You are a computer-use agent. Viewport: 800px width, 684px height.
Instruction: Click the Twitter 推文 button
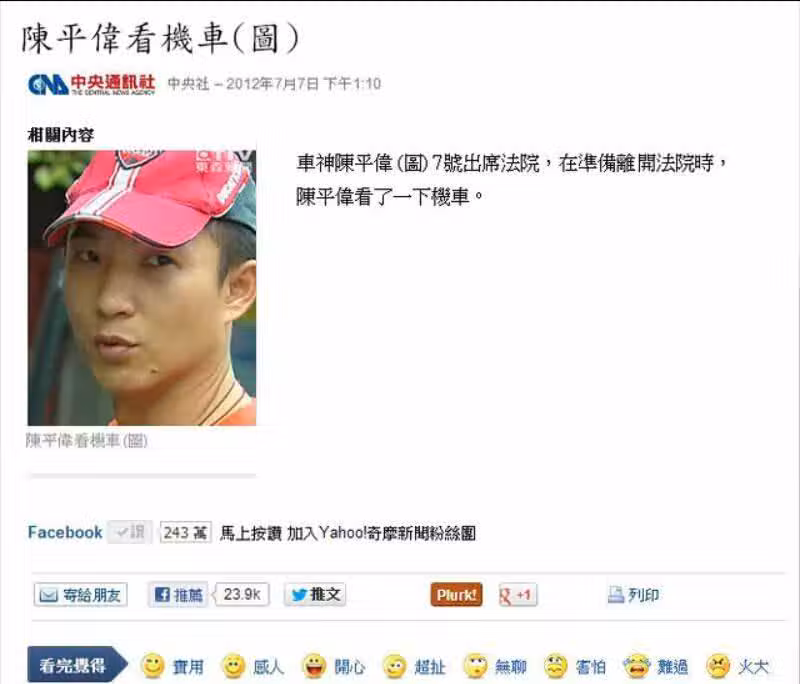click(x=315, y=595)
